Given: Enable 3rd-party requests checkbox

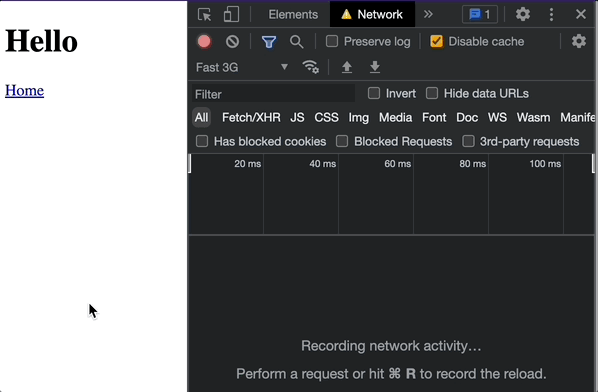Looking at the screenshot, I should point(468,141).
